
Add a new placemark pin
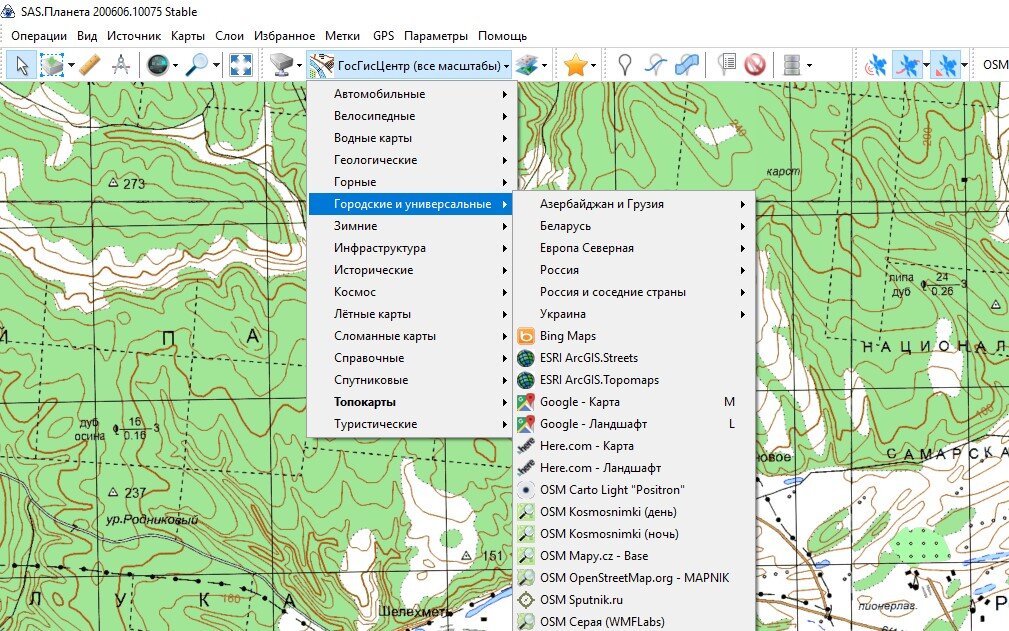tap(624, 65)
